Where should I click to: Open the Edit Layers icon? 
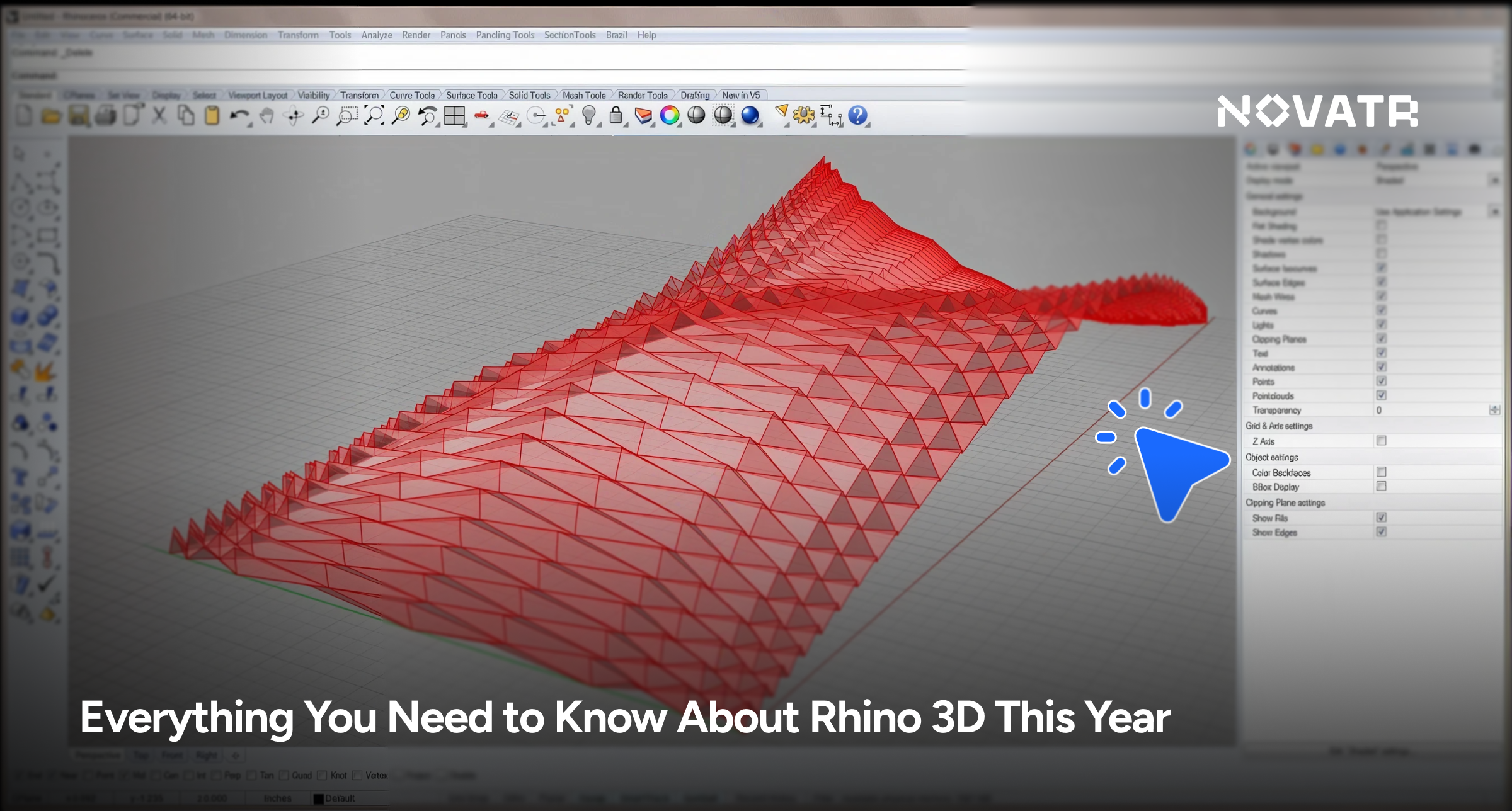(x=643, y=116)
